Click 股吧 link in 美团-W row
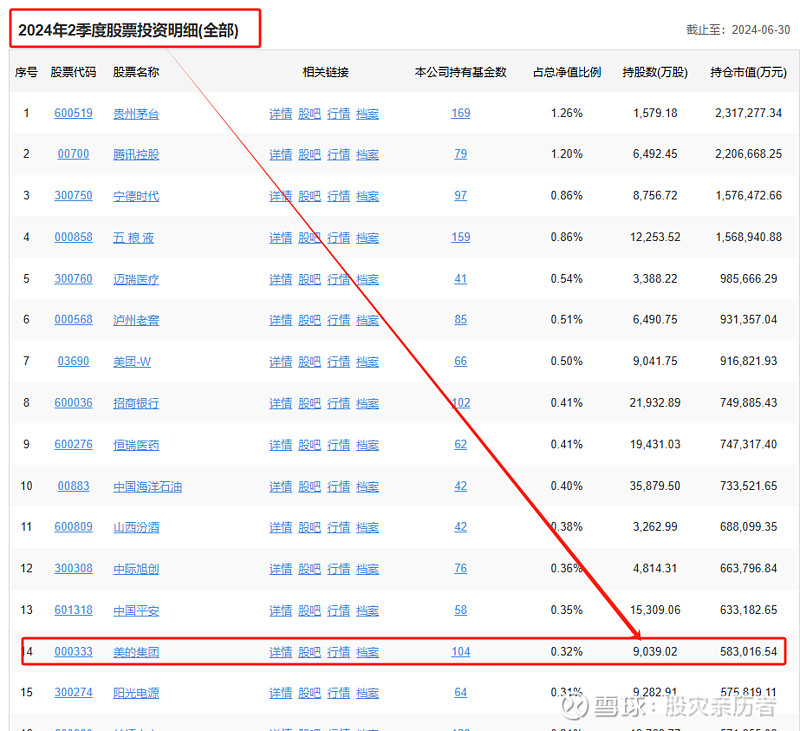The height and width of the screenshot is (731, 800). pyautogui.click(x=309, y=362)
